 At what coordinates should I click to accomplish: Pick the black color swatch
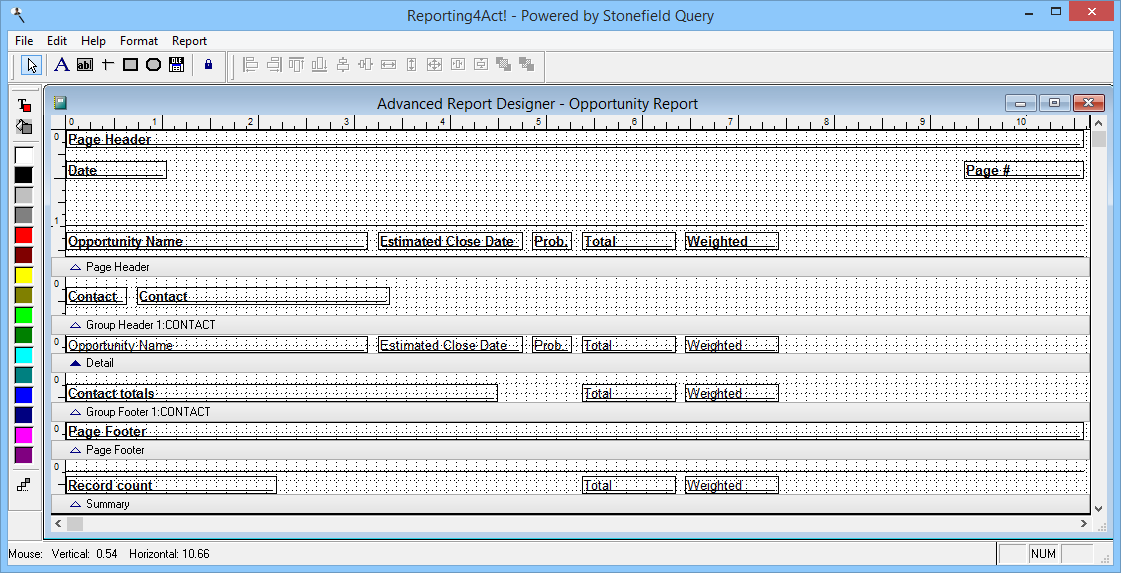tap(24, 175)
